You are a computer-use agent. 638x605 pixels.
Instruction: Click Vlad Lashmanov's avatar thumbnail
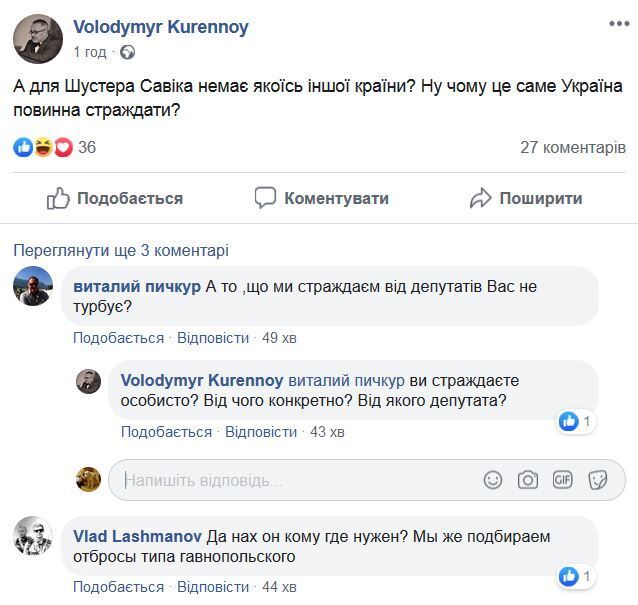pos(32,537)
